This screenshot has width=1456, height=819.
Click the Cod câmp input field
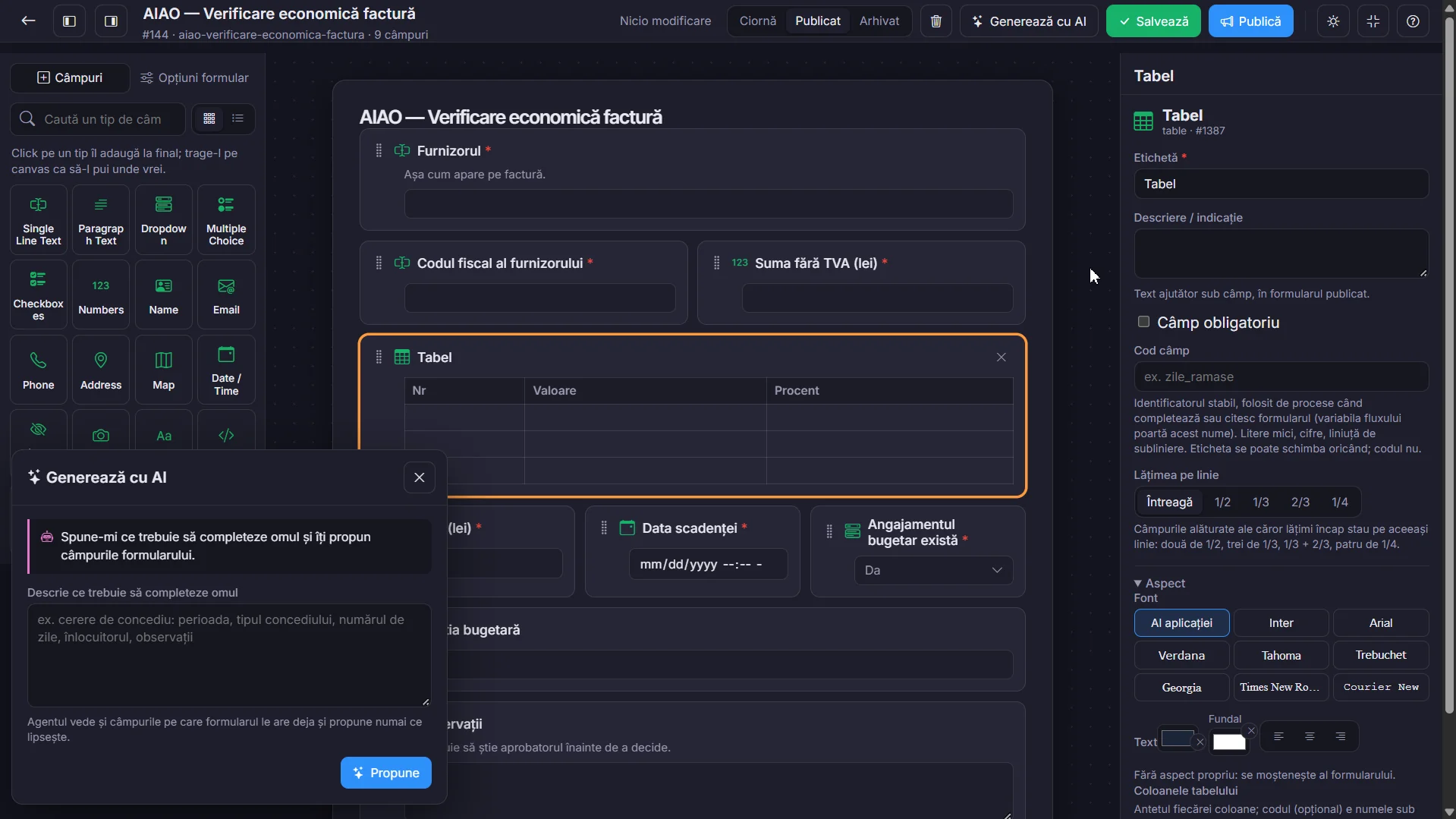tap(1281, 376)
